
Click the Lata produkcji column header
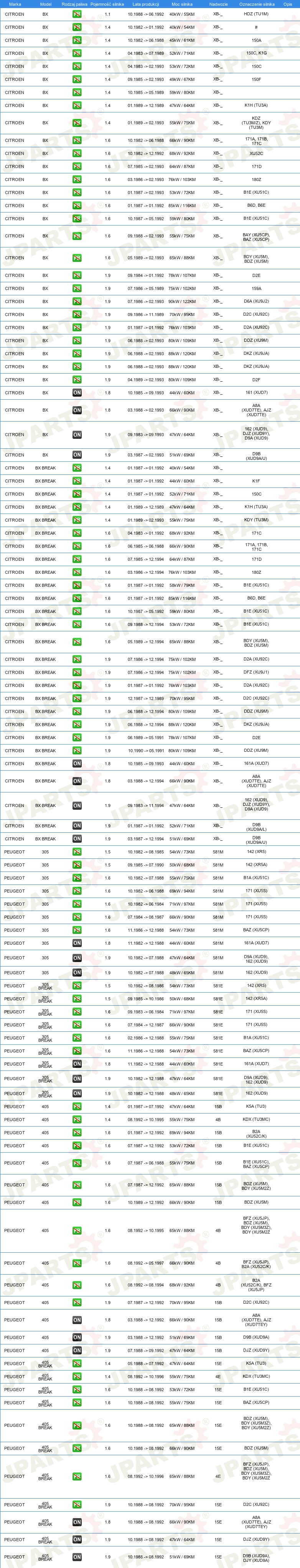coord(145,4)
